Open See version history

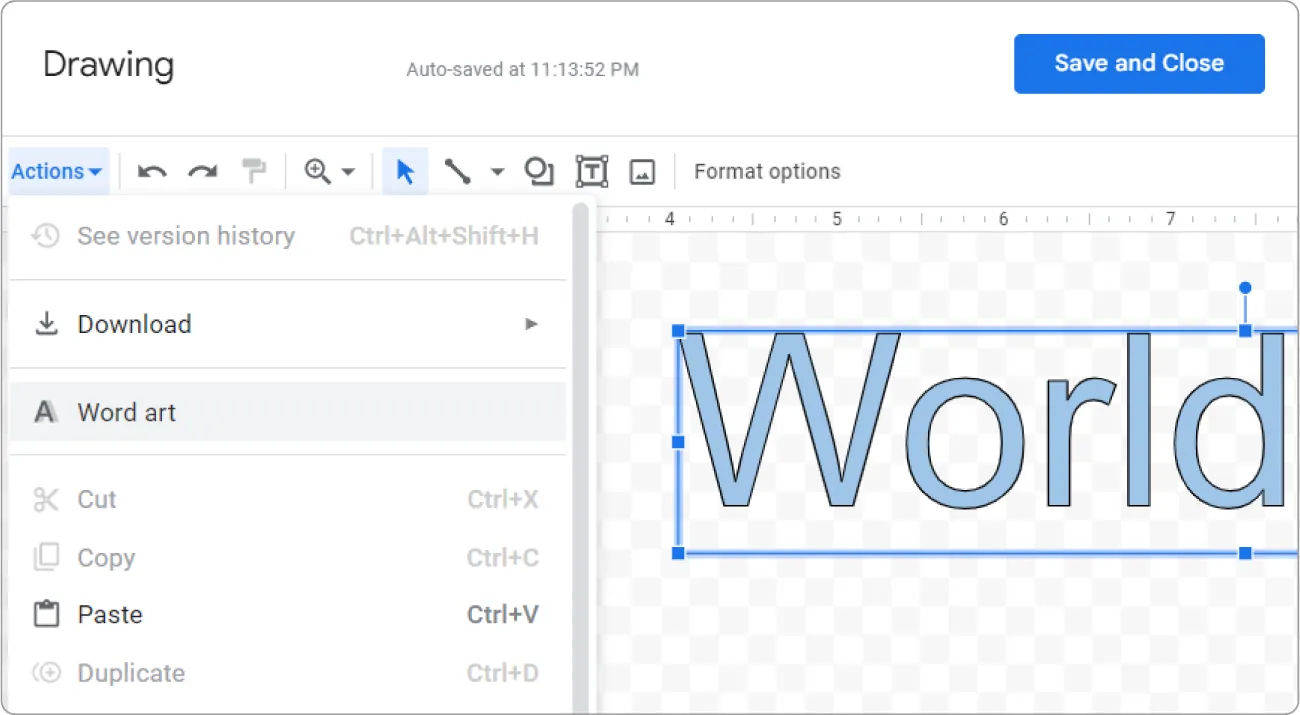(x=186, y=236)
